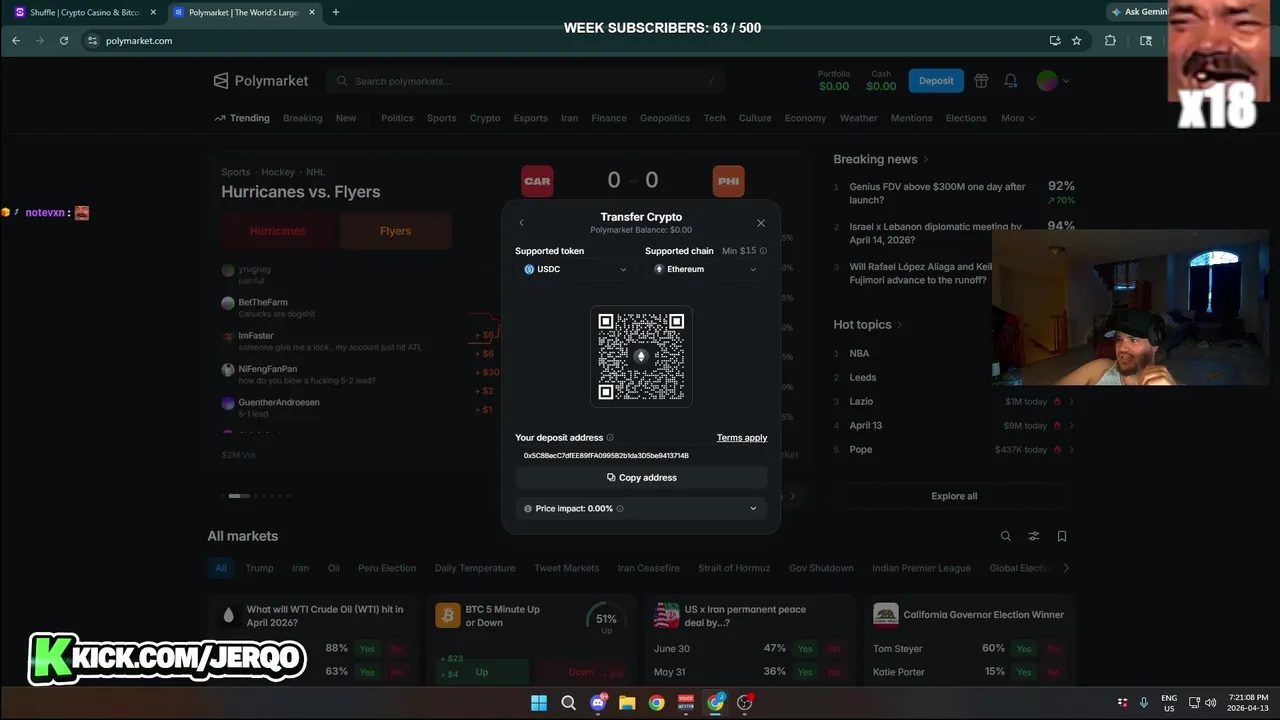Screen dimensions: 1280x720
Task: Pick the Hurricanes outcome button
Action: pos(277,231)
